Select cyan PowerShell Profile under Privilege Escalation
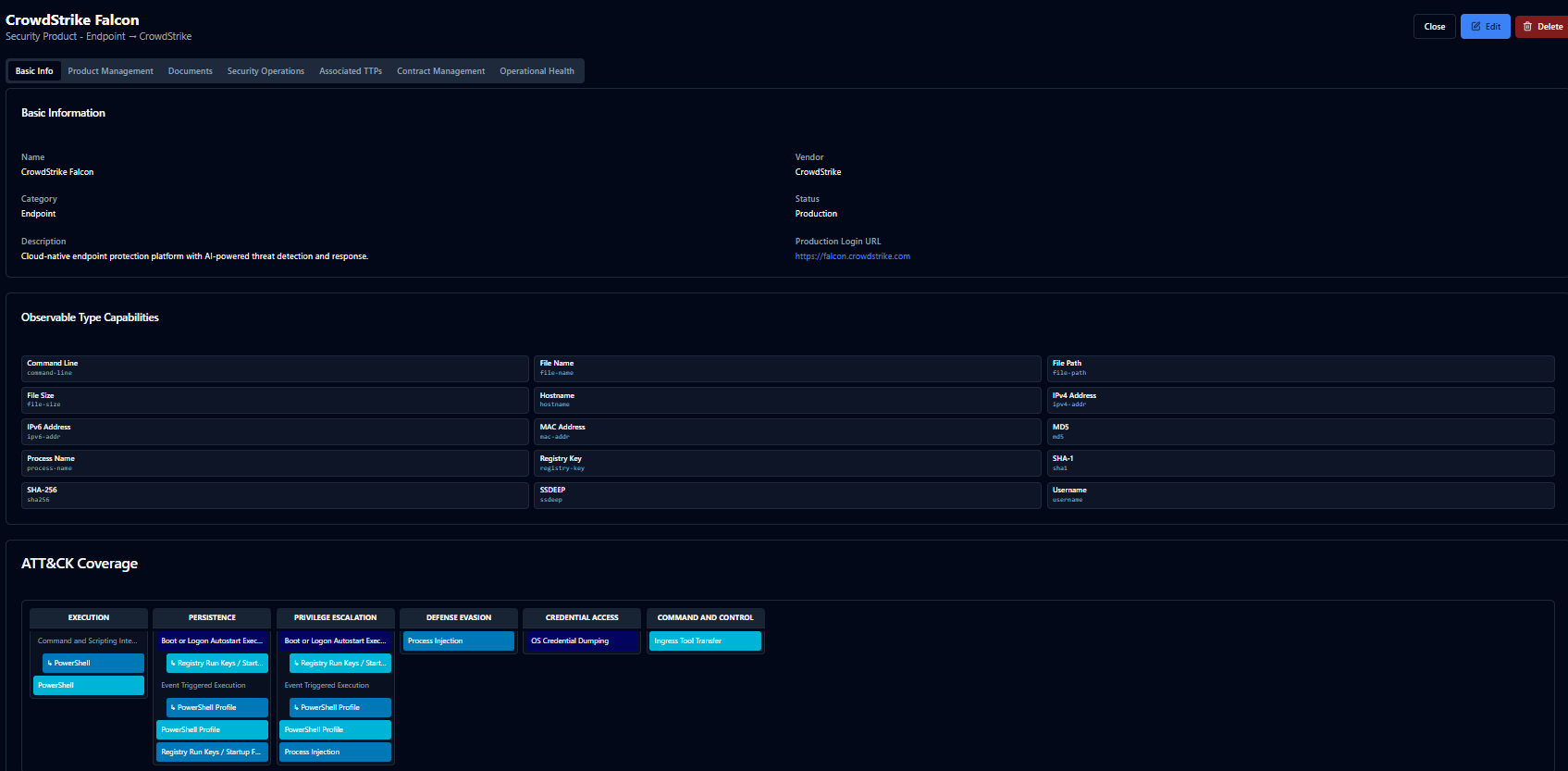The height and width of the screenshot is (771, 1568). click(x=336, y=729)
